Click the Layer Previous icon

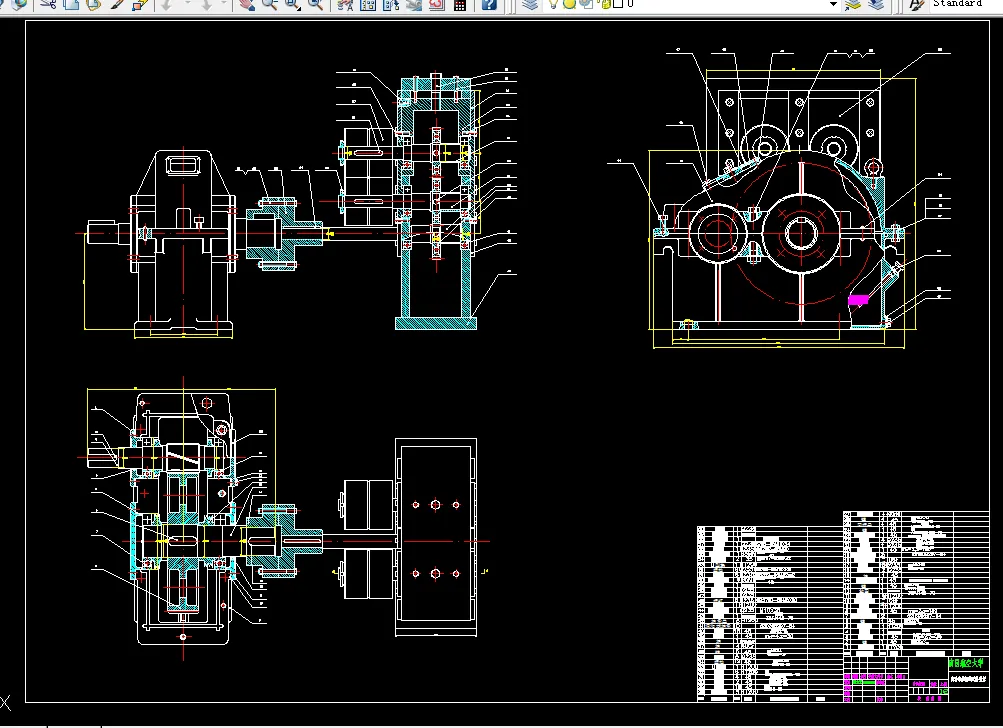click(x=876, y=4)
